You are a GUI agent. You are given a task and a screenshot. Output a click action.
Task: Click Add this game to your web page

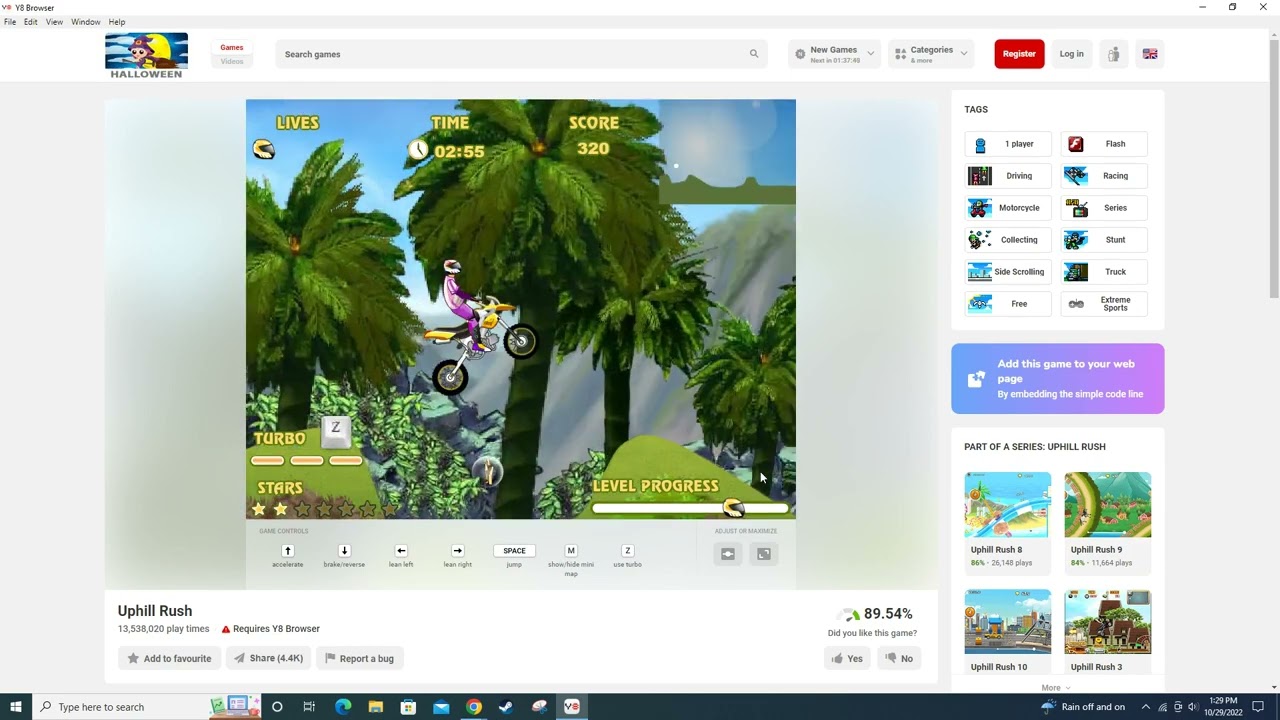1058,379
